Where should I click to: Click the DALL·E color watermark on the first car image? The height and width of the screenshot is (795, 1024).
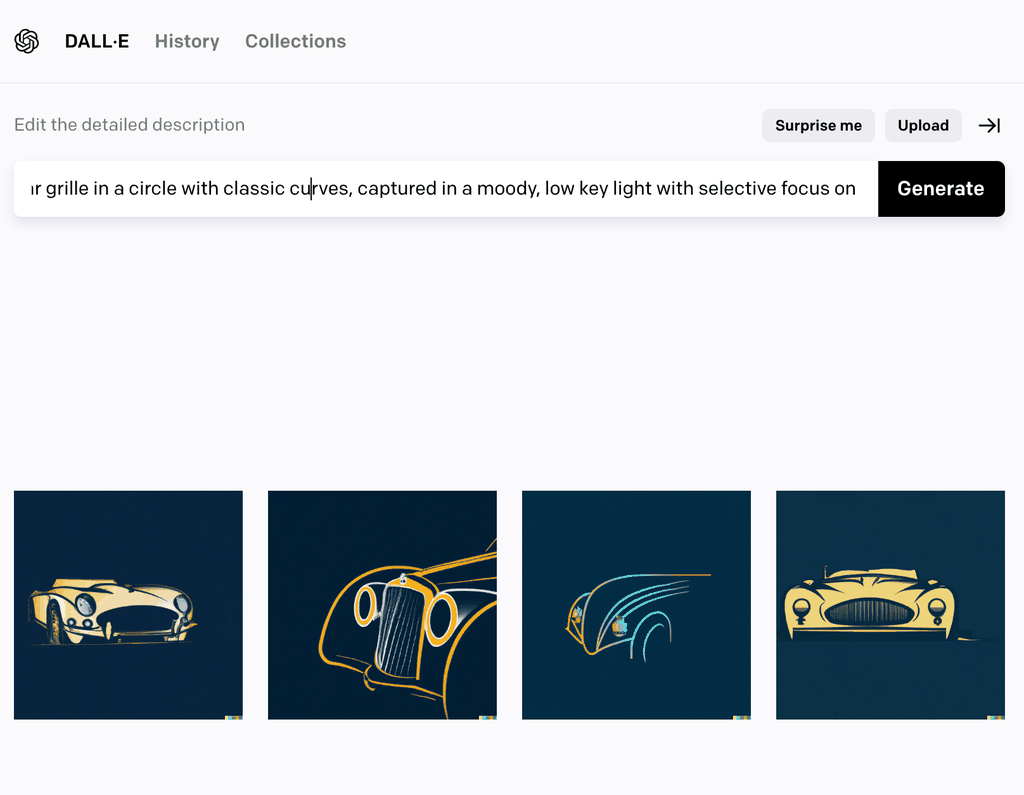[234, 715]
